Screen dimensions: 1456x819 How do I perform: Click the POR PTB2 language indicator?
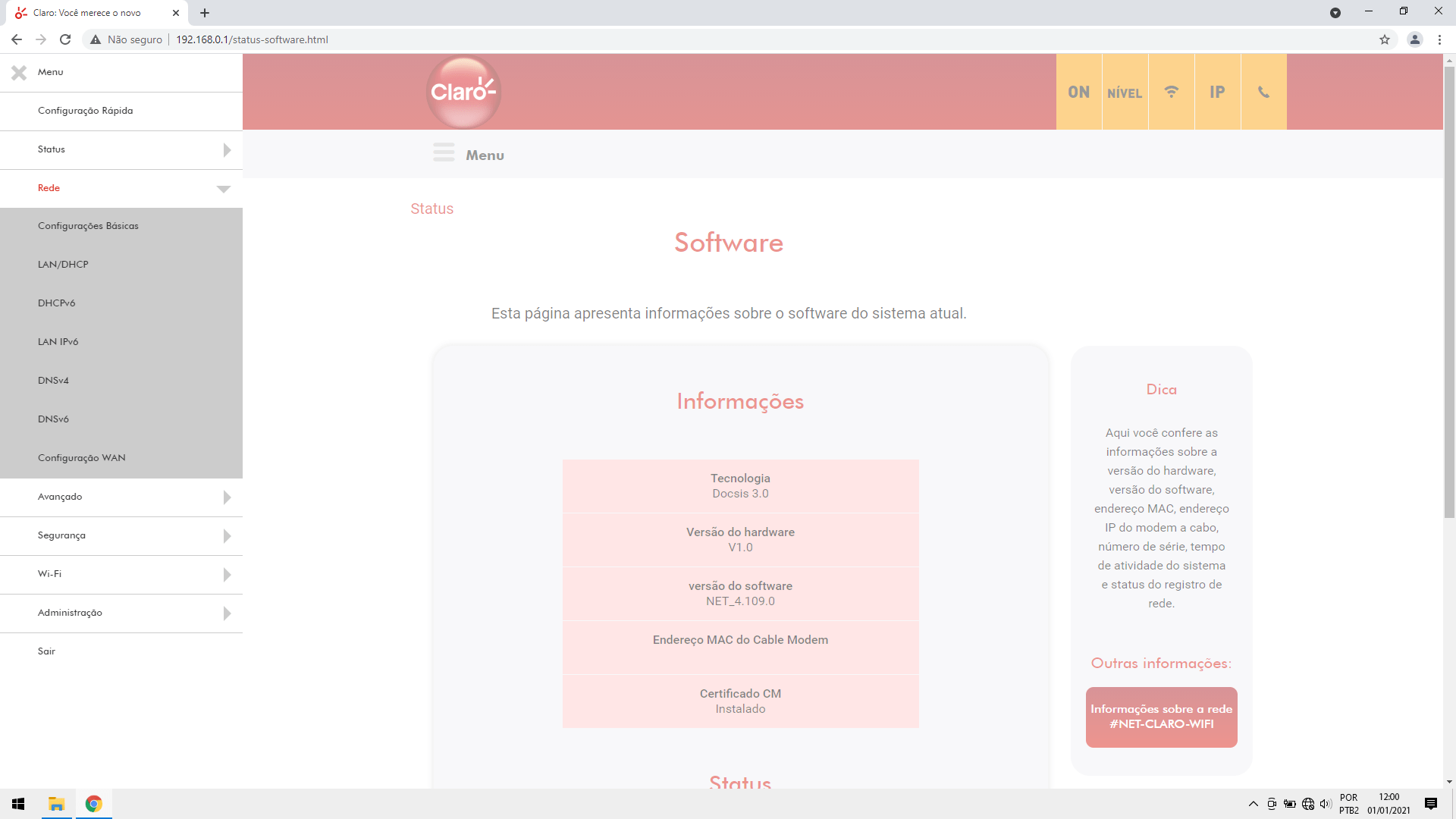(1348, 804)
